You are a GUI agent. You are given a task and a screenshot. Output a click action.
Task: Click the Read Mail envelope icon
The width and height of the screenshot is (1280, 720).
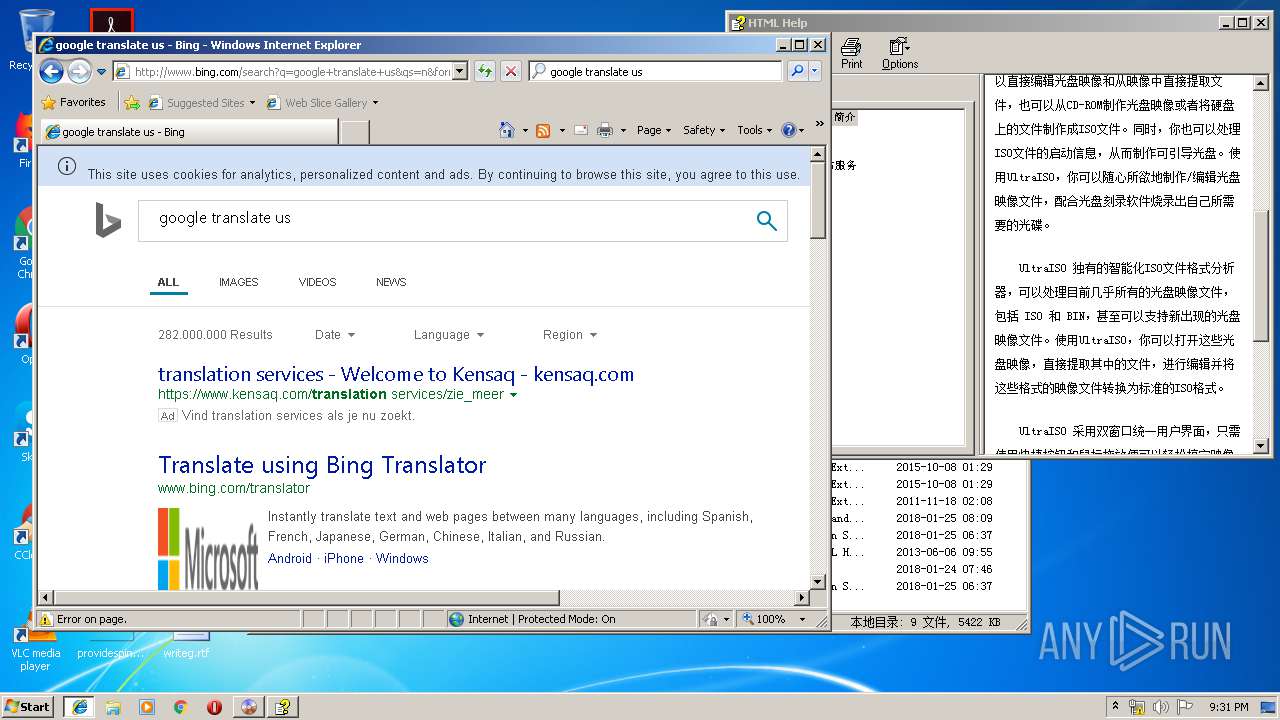pos(580,130)
